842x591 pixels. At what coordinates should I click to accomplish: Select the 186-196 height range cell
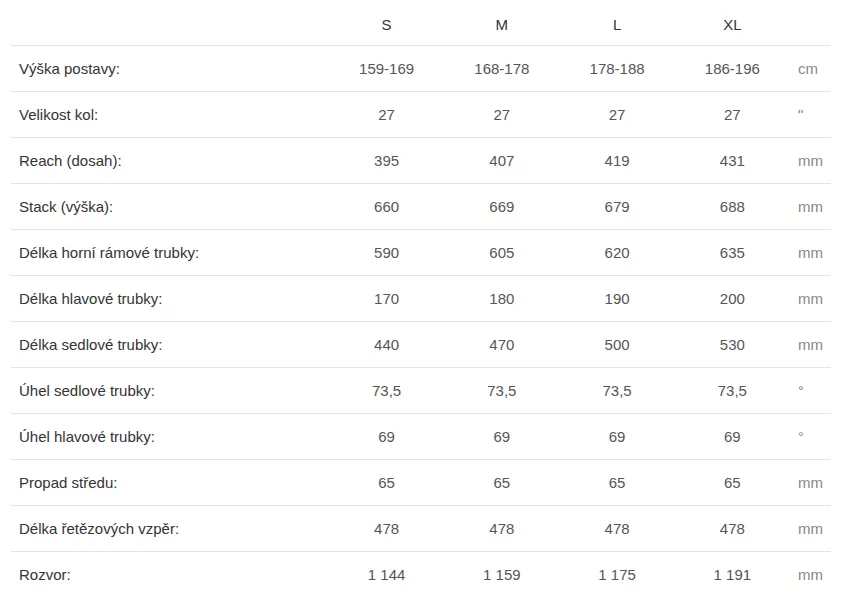pyautogui.click(x=732, y=69)
